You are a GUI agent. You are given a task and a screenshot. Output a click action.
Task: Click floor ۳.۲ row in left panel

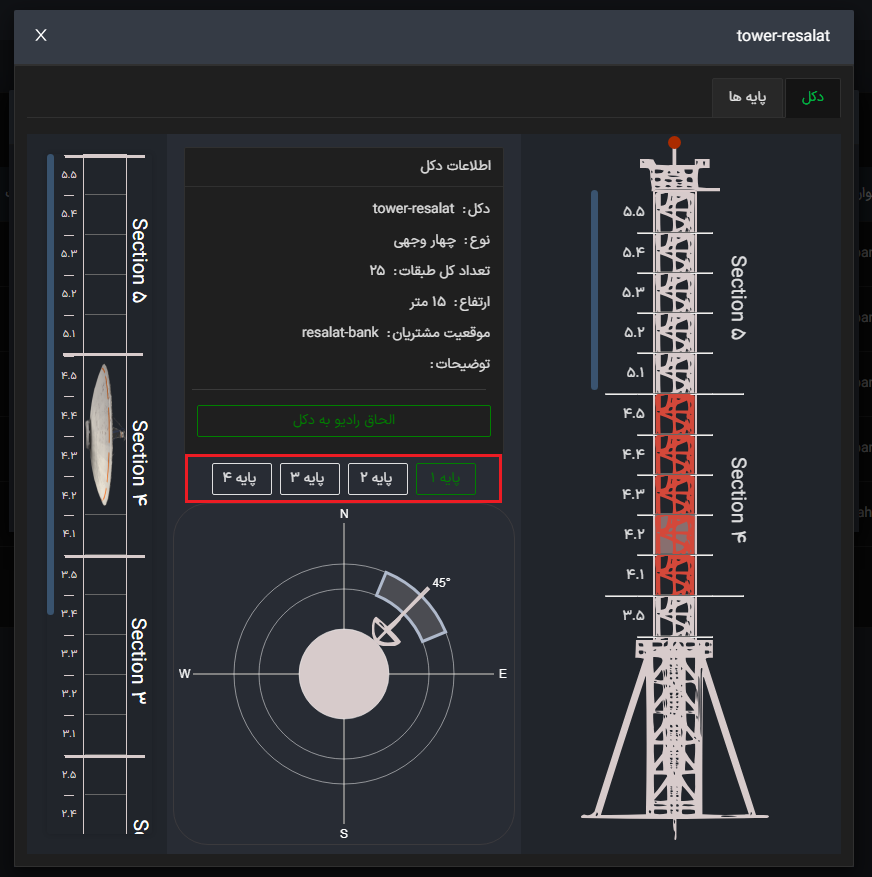coord(105,695)
